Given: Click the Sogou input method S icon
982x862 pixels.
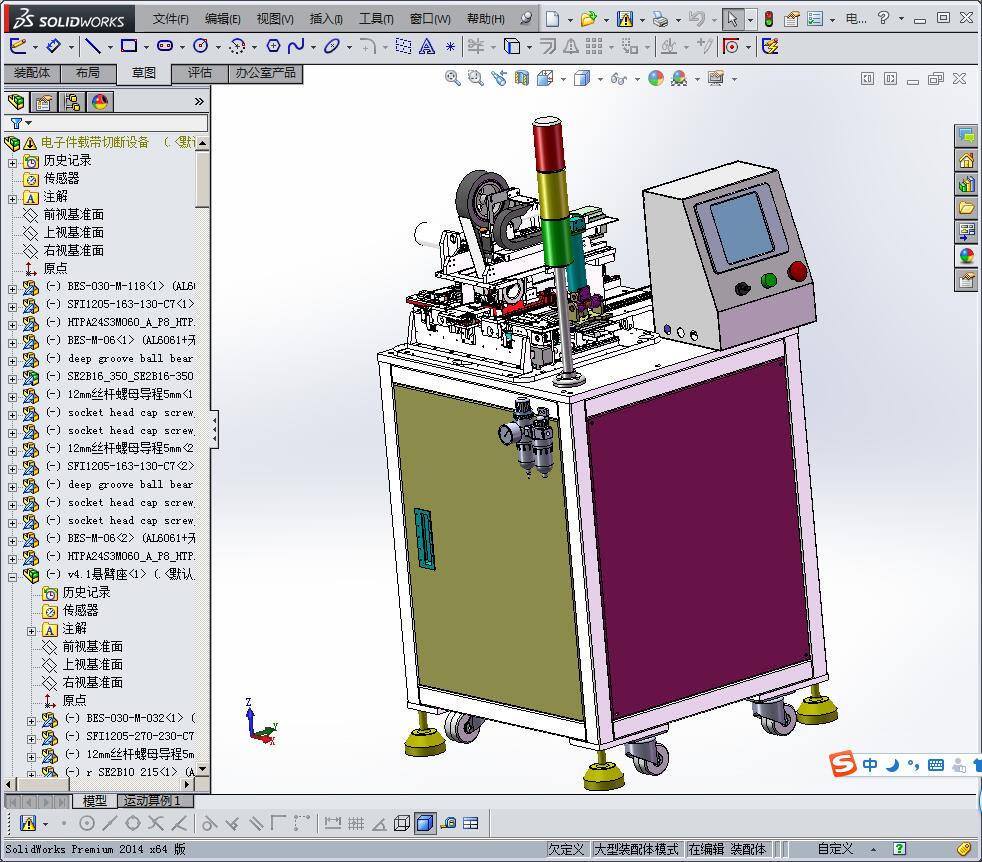Looking at the screenshot, I should pos(843,764).
